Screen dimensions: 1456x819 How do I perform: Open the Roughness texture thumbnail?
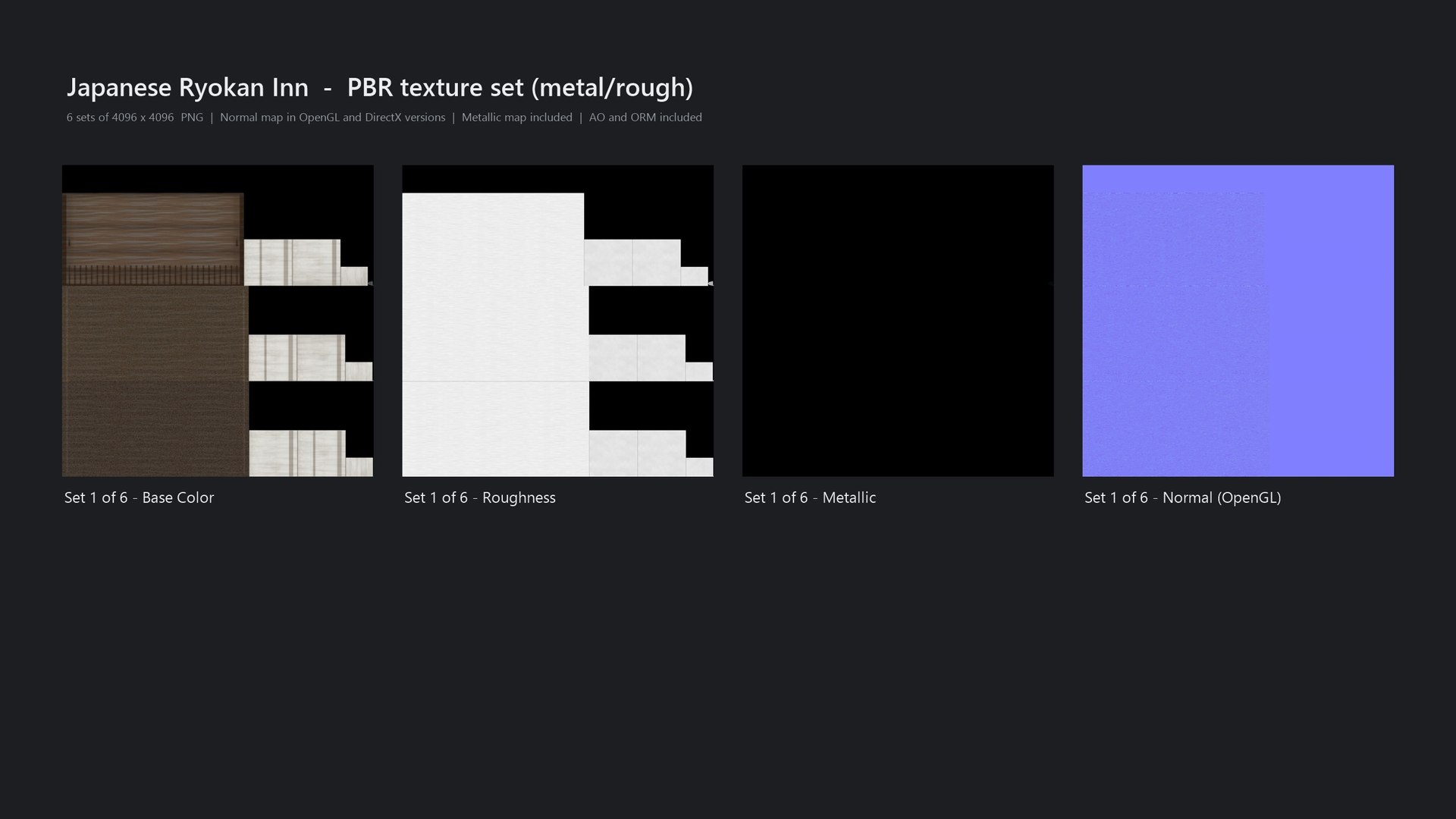(x=557, y=321)
